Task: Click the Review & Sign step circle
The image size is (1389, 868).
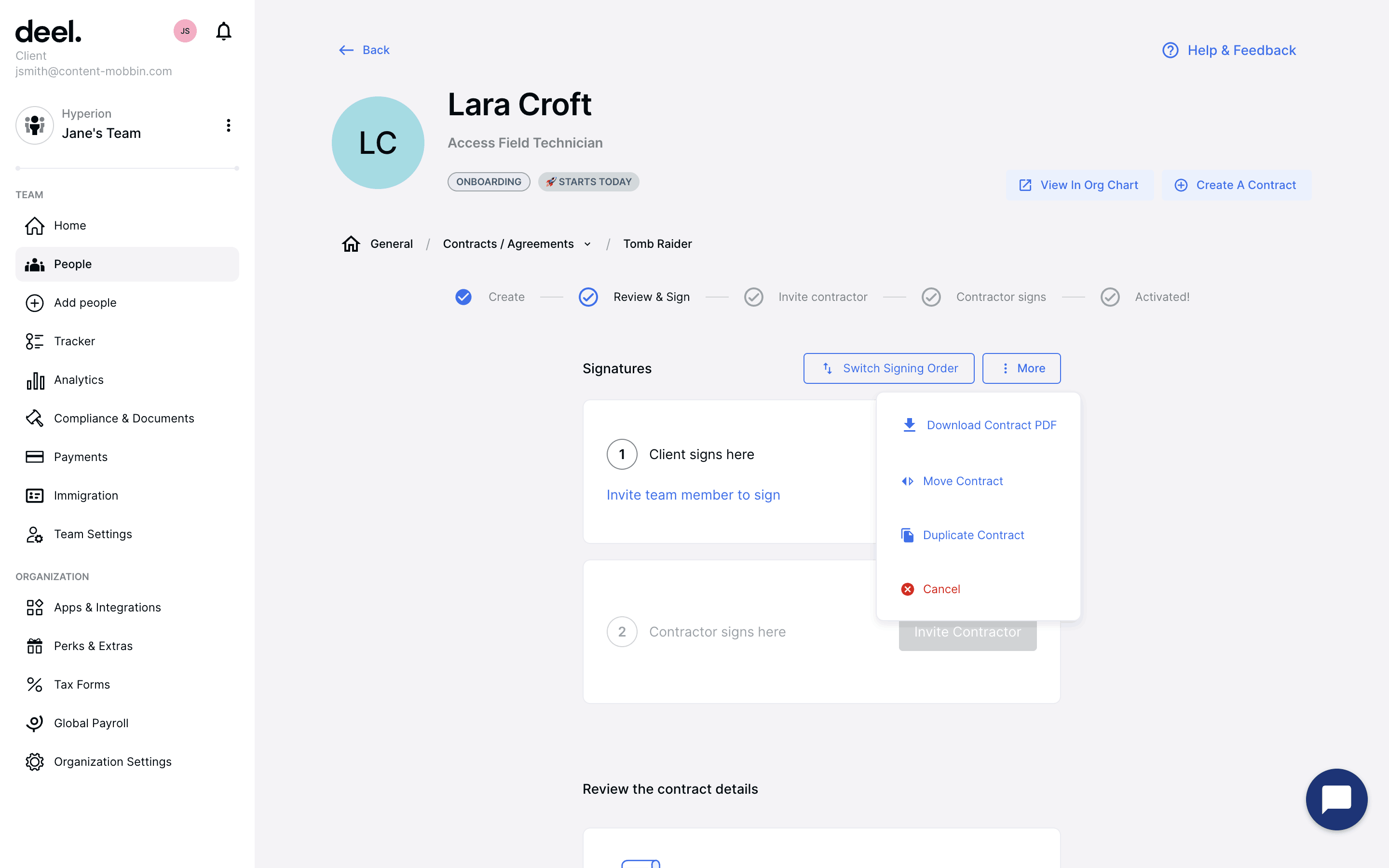Action: point(588,297)
